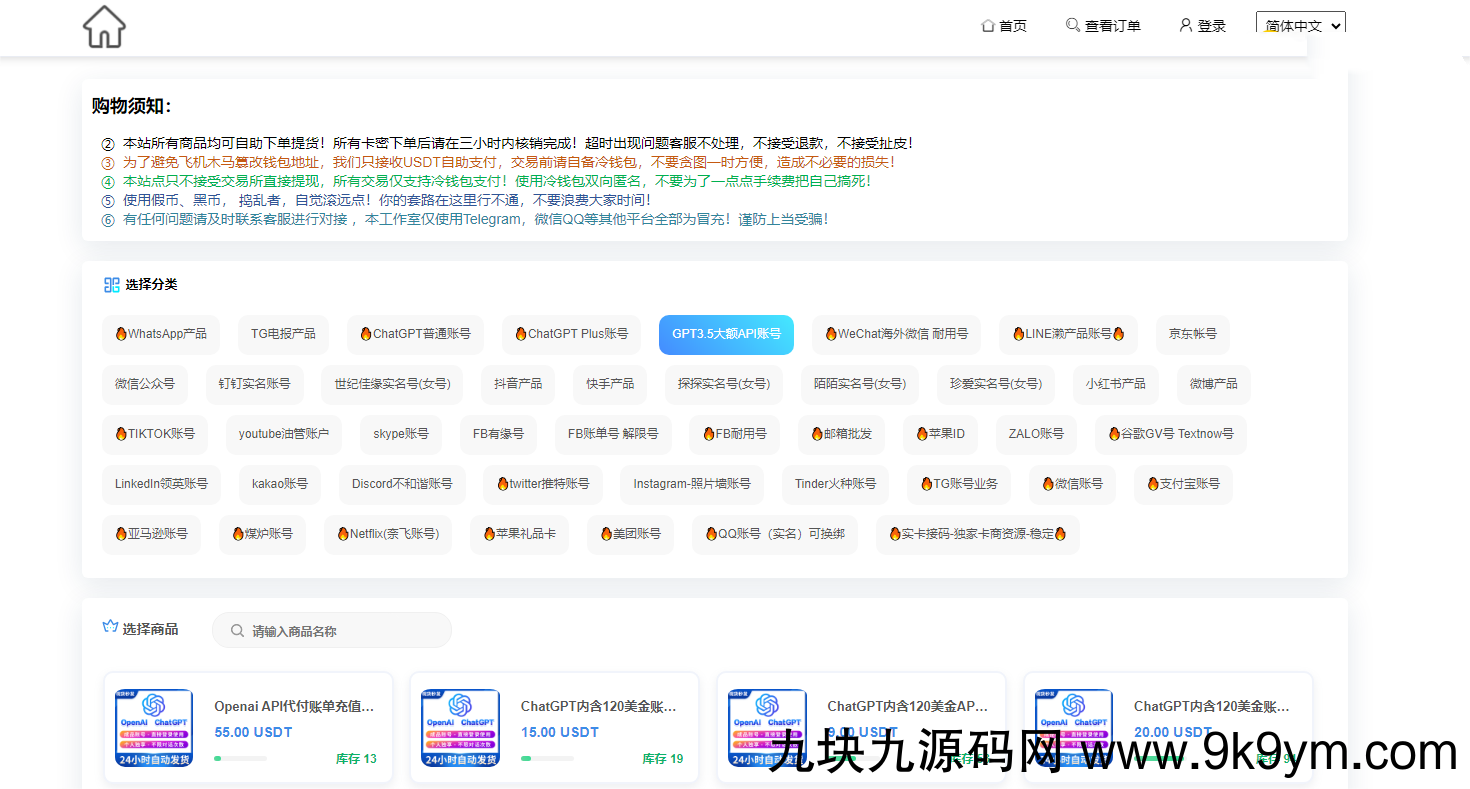Click the house logo in the header

click(104, 27)
